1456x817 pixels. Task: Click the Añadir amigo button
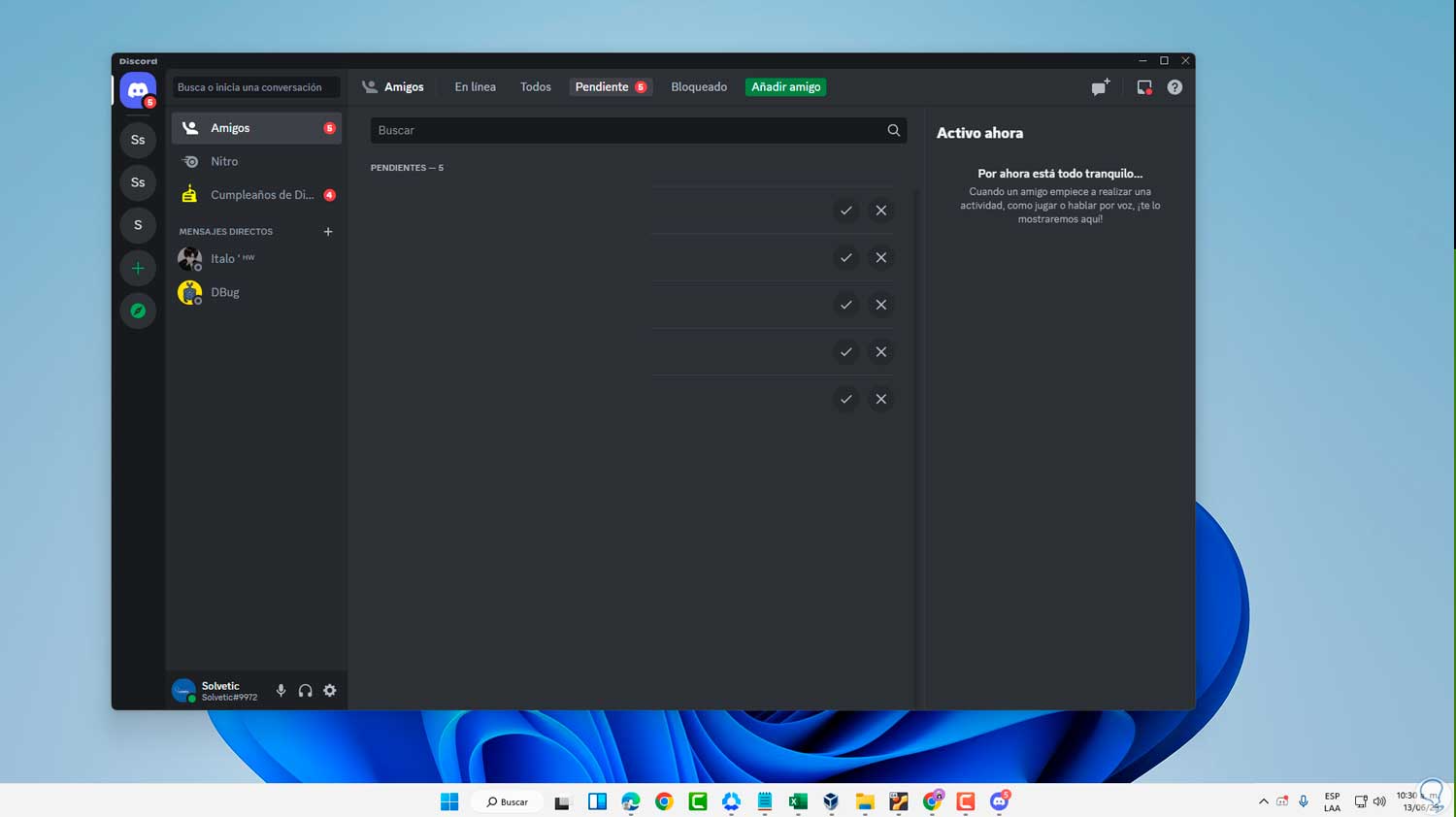[786, 87]
